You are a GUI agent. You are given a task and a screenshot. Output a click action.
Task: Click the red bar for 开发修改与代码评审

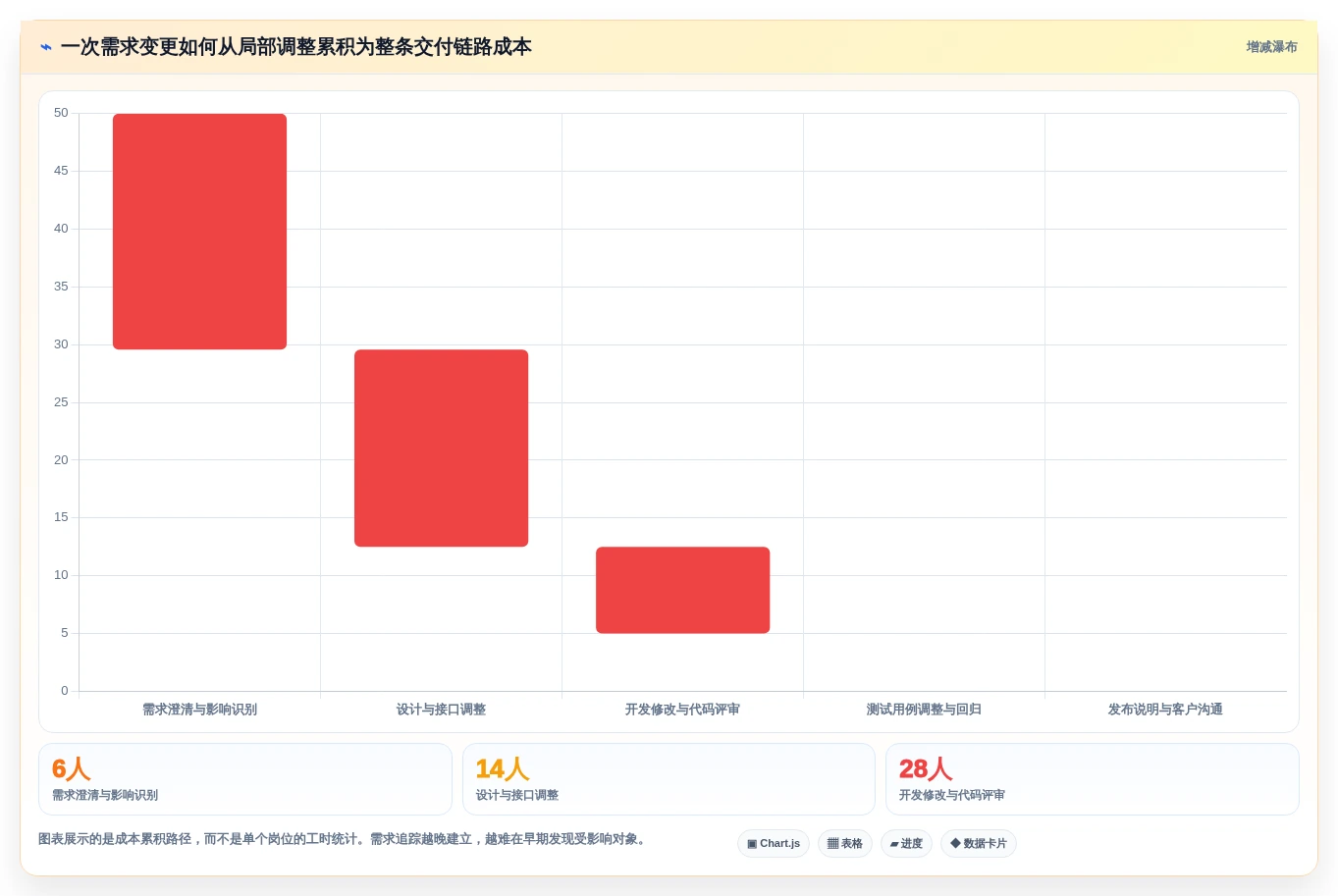682,590
